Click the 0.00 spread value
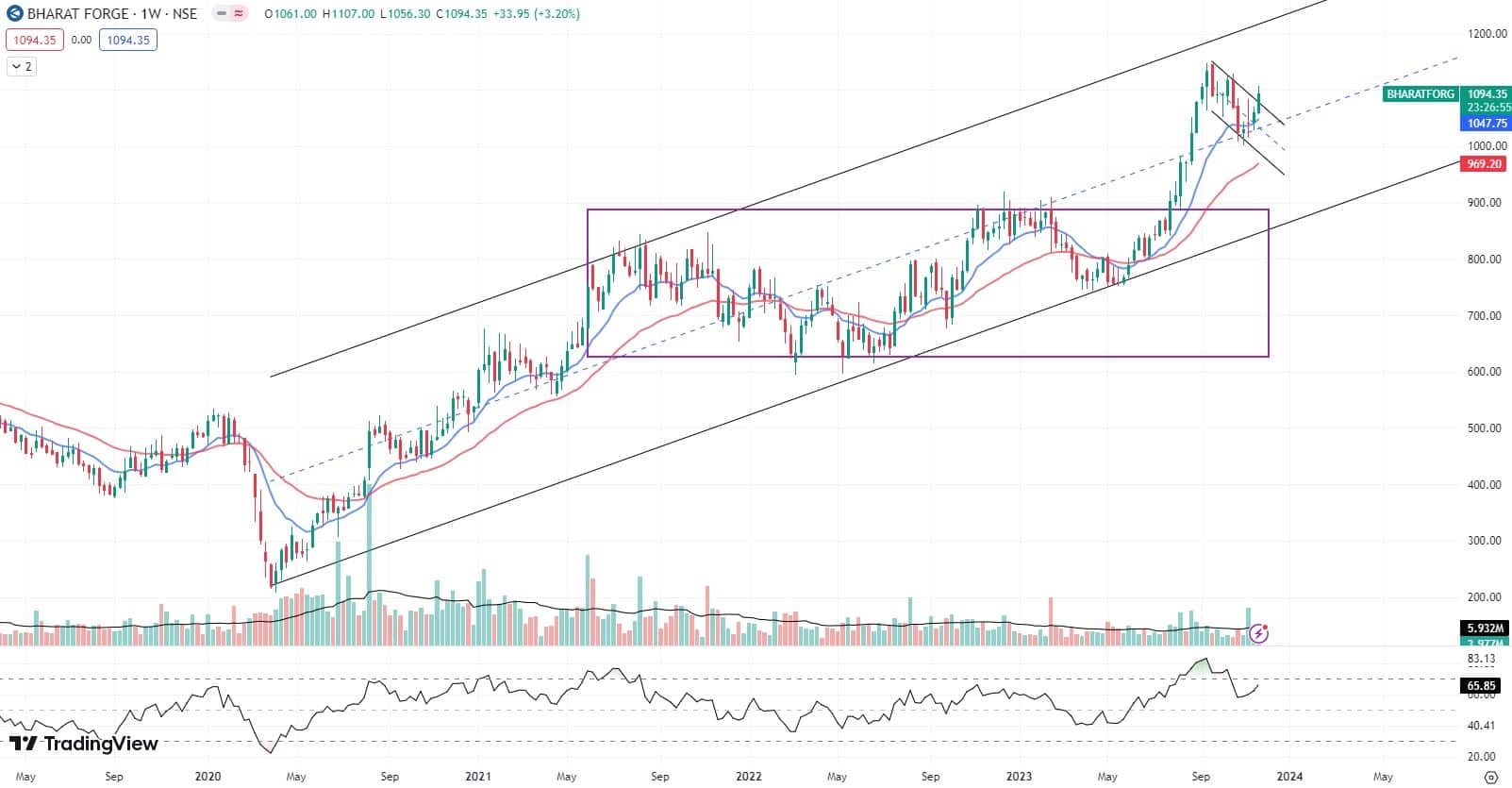 pos(81,40)
